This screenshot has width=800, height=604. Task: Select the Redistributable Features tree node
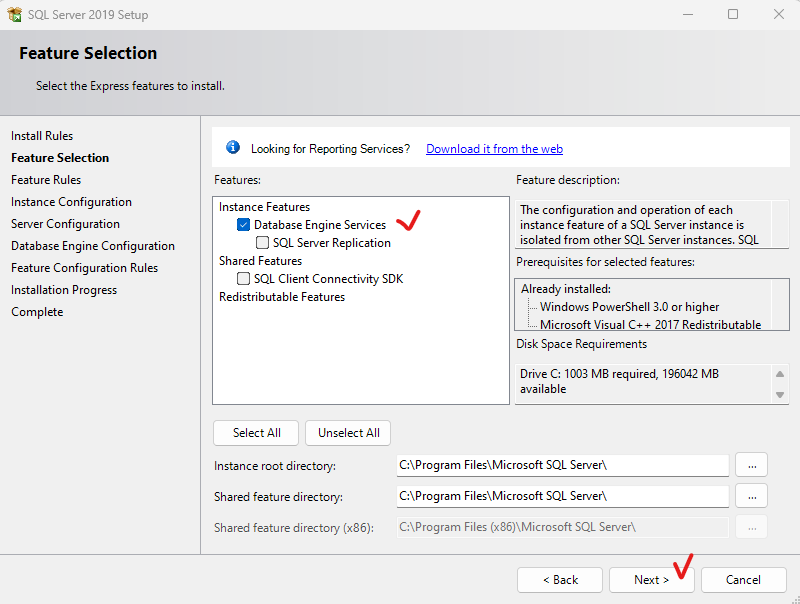coord(282,297)
